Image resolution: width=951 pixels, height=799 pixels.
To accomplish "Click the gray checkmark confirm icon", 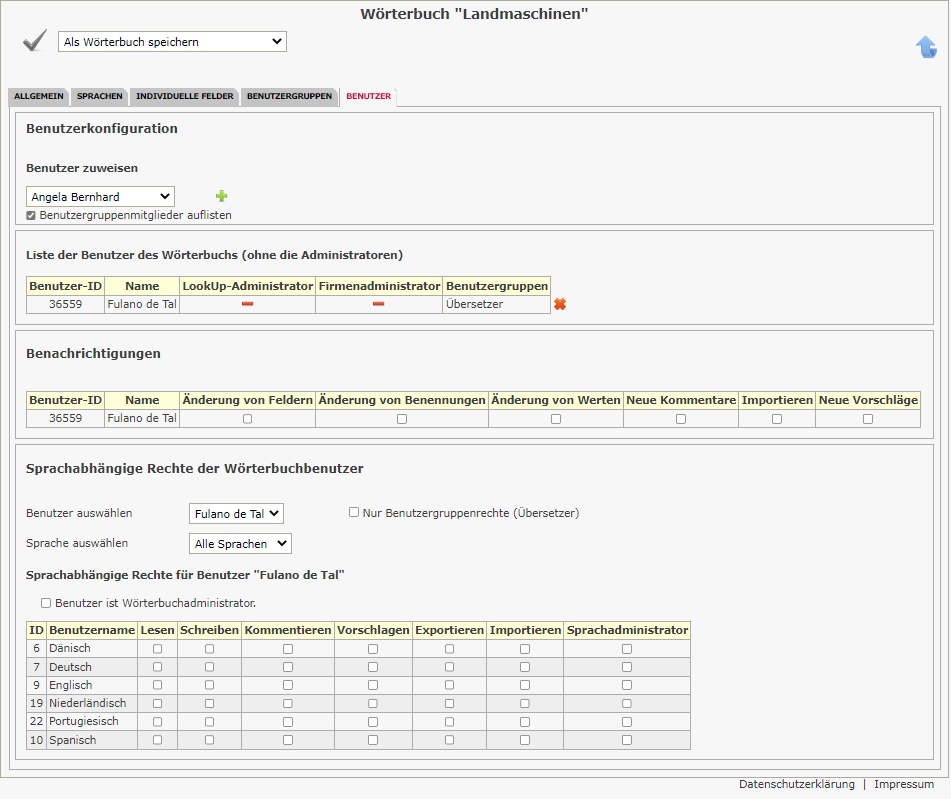I will 35,40.
